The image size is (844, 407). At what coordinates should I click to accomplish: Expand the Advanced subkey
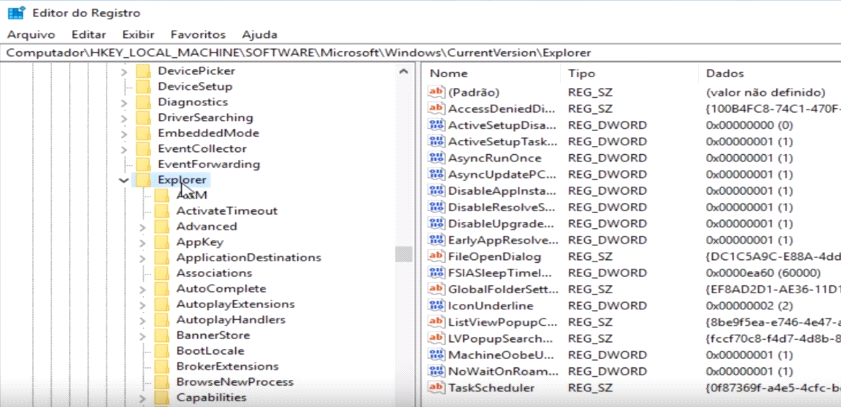(x=143, y=227)
